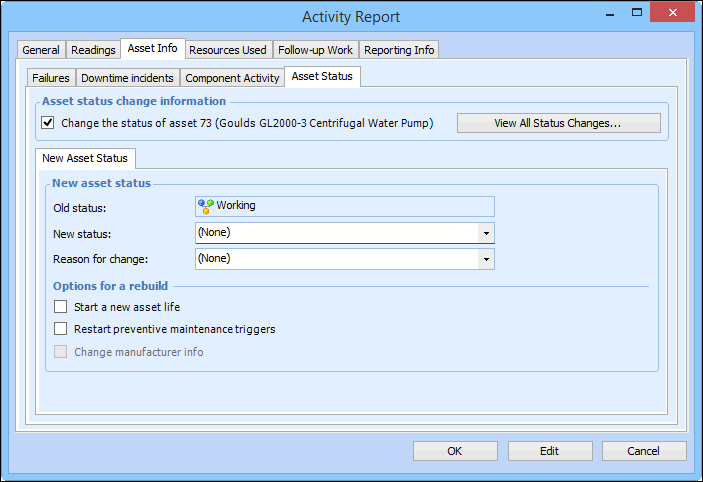
Task: Switch to the General tab
Action: pyautogui.click(x=41, y=50)
